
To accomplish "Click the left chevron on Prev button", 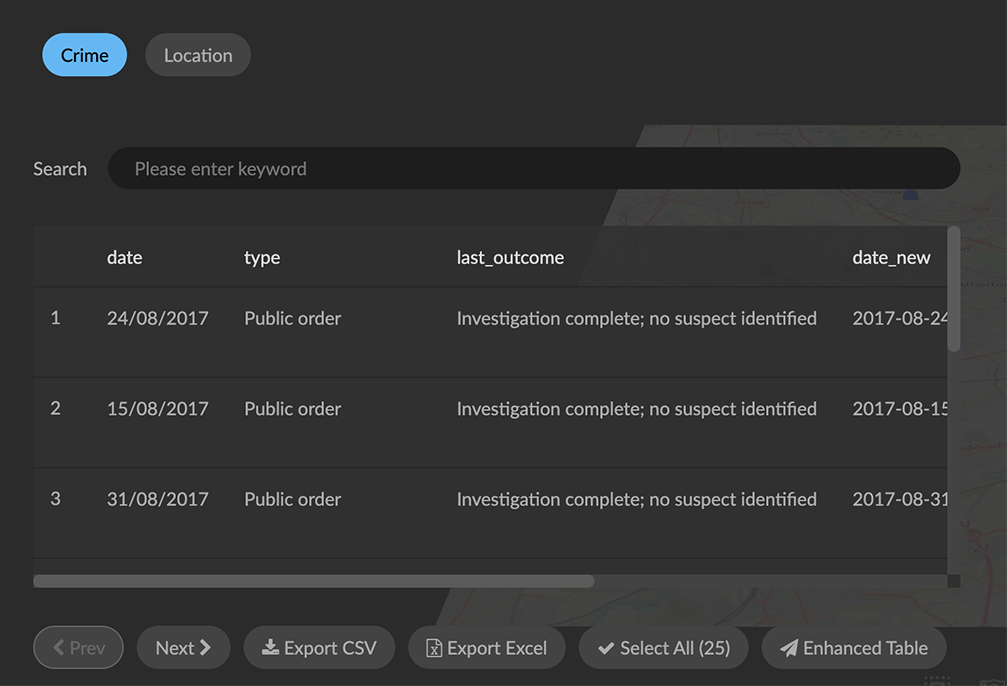I will click(58, 648).
